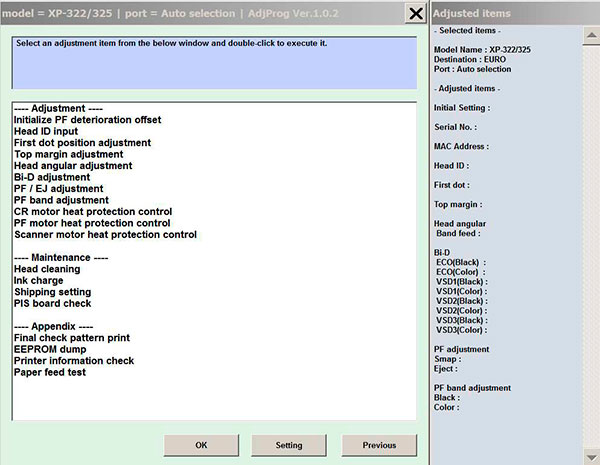The height and width of the screenshot is (465, 600).
Task: Select 'Bi-D adjustment' list item
Action: click(x=52, y=177)
